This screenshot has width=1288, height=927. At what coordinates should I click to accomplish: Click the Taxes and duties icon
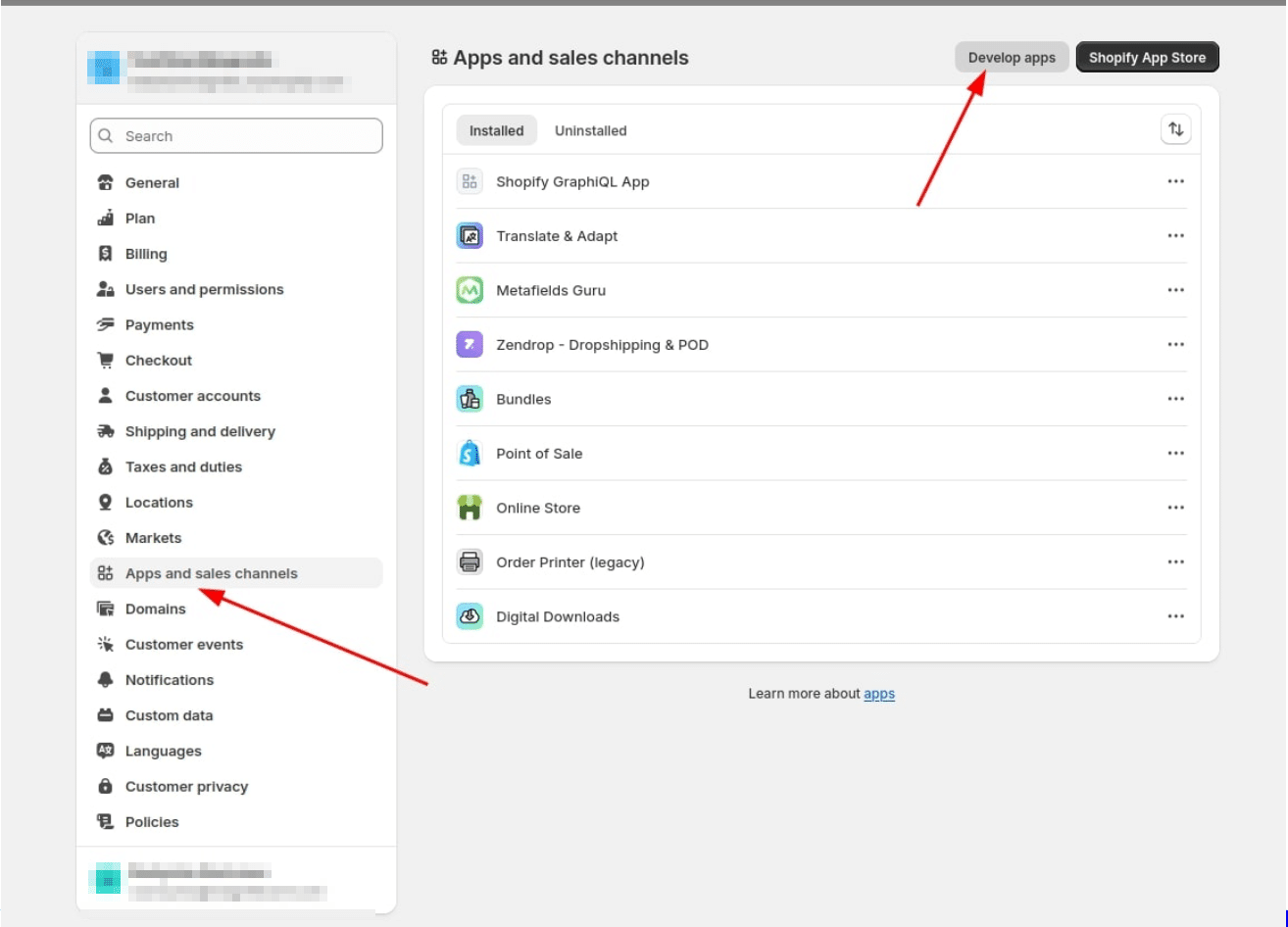(106, 467)
